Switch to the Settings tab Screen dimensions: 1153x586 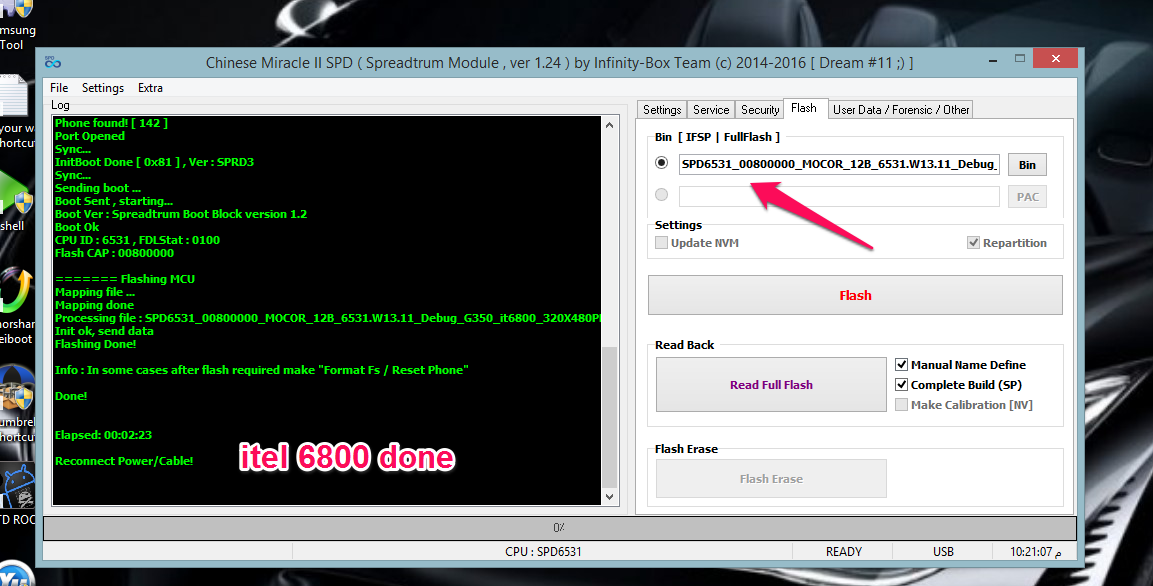tap(662, 110)
